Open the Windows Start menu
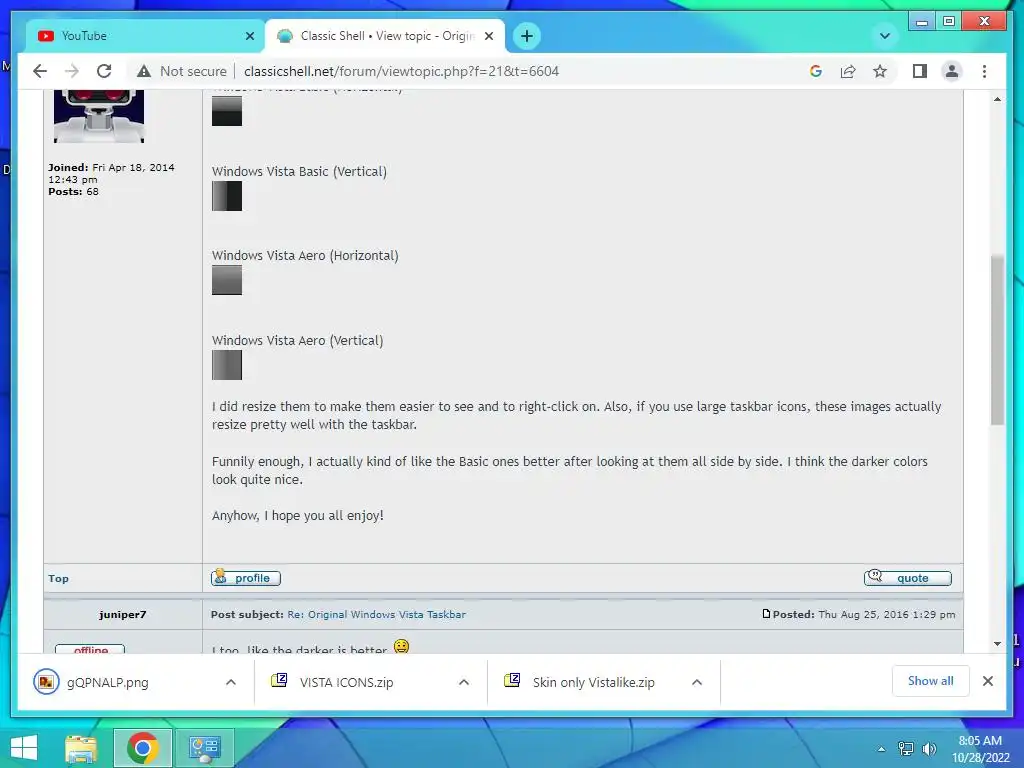1024x768 pixels. pyautogui.click(x=24, y=748)
